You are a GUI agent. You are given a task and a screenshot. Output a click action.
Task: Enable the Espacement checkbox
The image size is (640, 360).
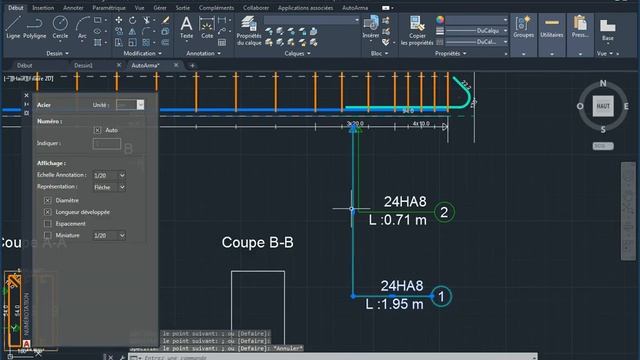pos(48,224)
